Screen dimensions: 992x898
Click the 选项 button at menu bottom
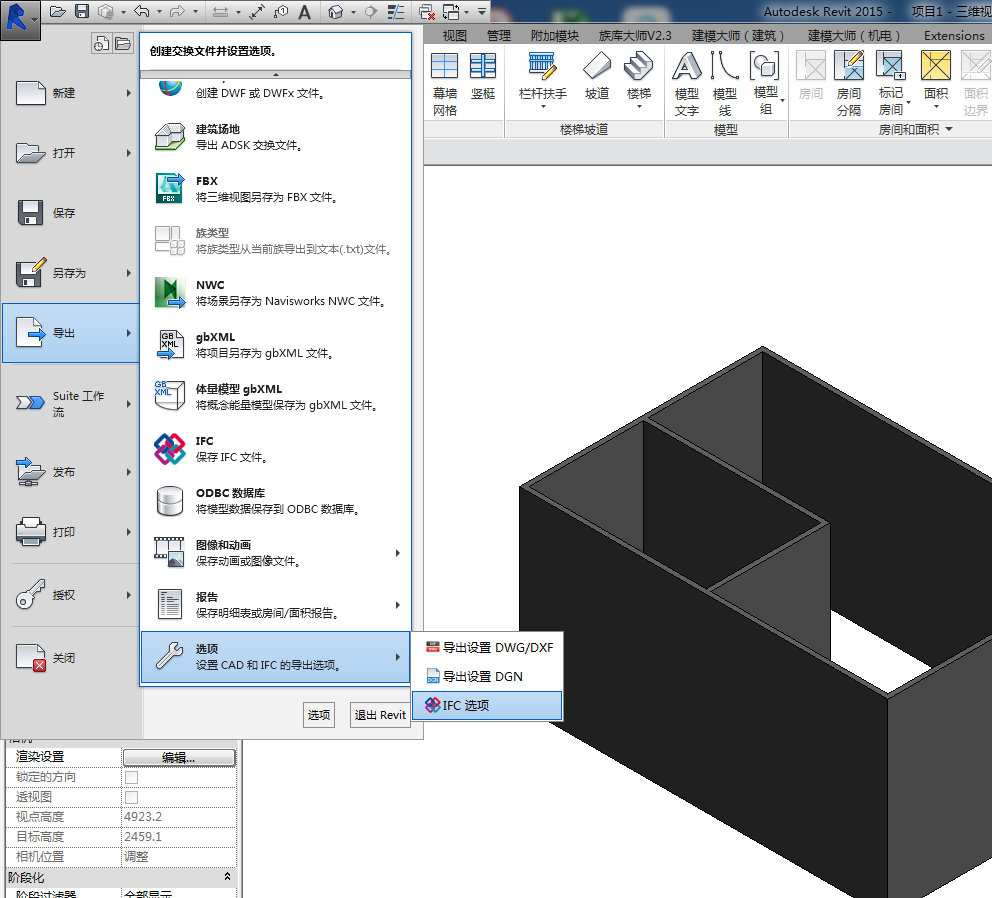coord(319,715)
